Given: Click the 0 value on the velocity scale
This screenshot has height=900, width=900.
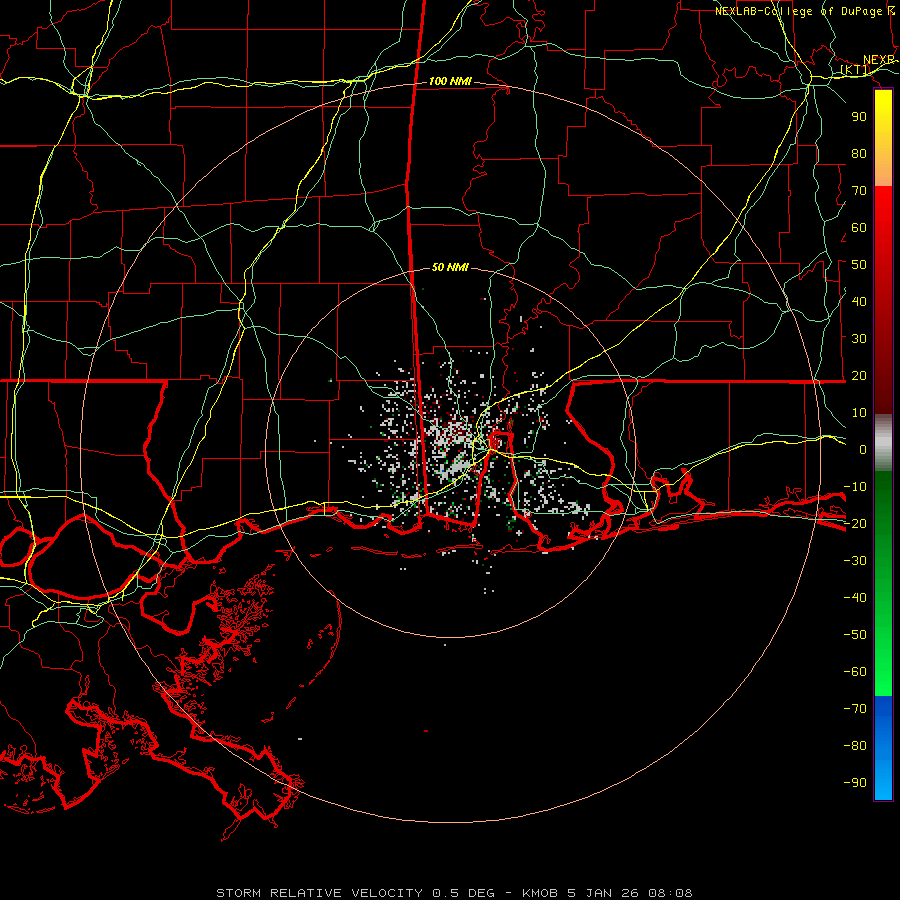Looking at the screenshot, I should click(x=863, y=450).
